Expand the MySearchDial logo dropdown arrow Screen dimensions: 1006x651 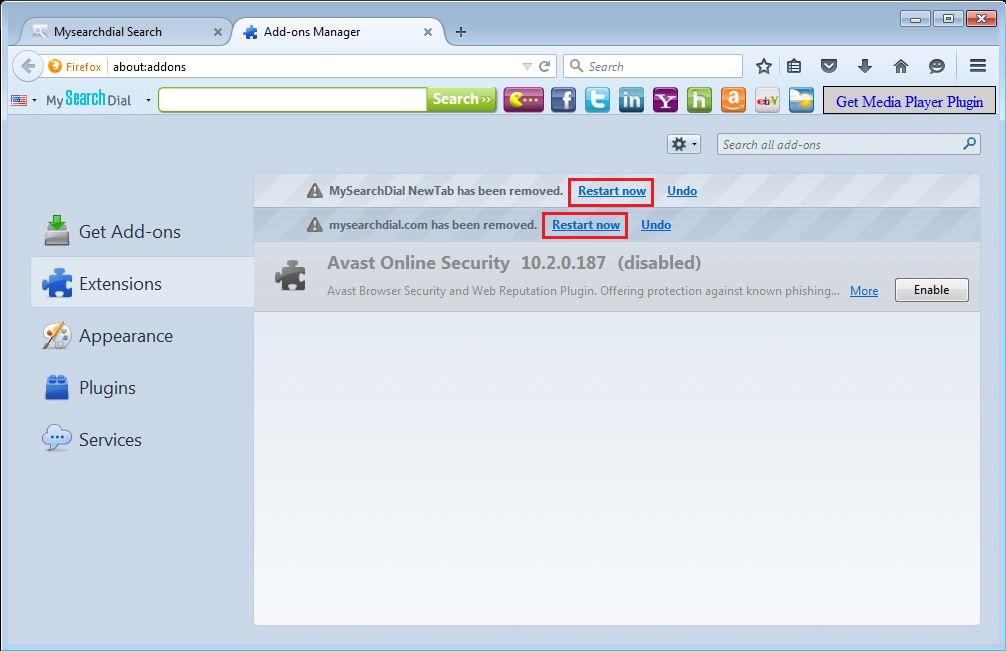(x=148, y=100)
